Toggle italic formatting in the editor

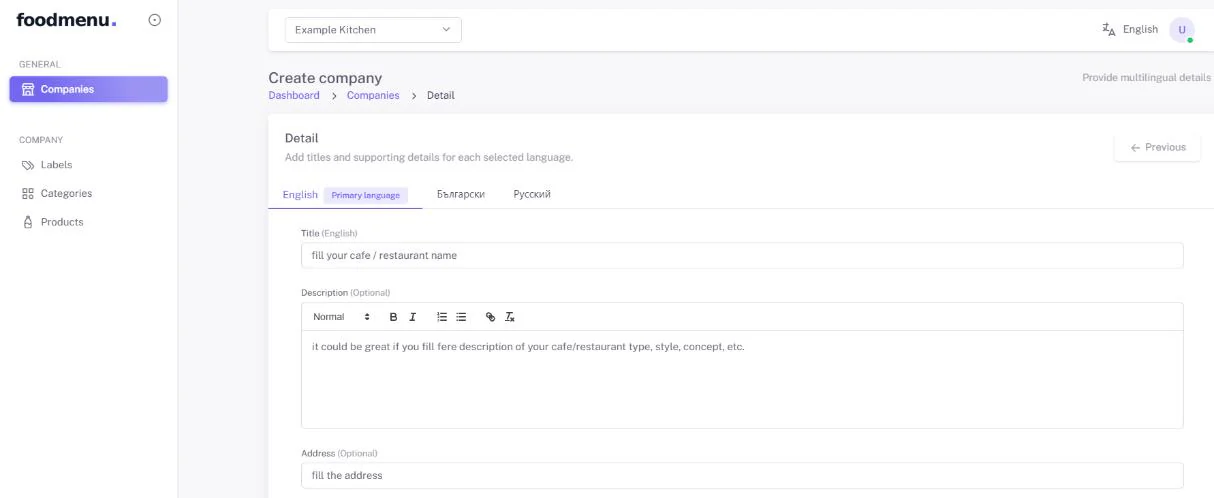[x=412, y=317]
